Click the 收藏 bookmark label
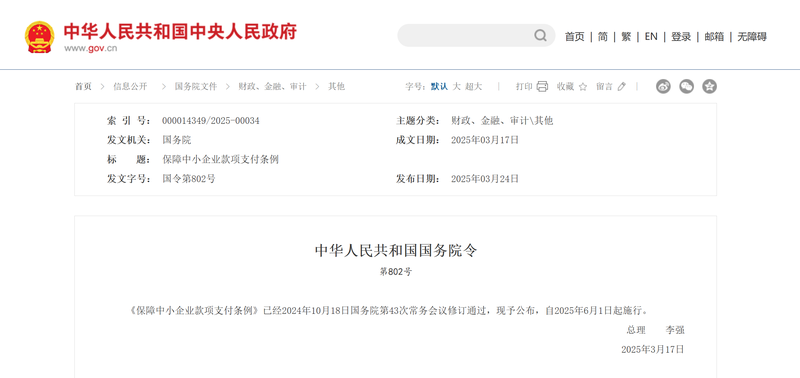The height and width of the screenshot is (378, 800). click(565, 87)
